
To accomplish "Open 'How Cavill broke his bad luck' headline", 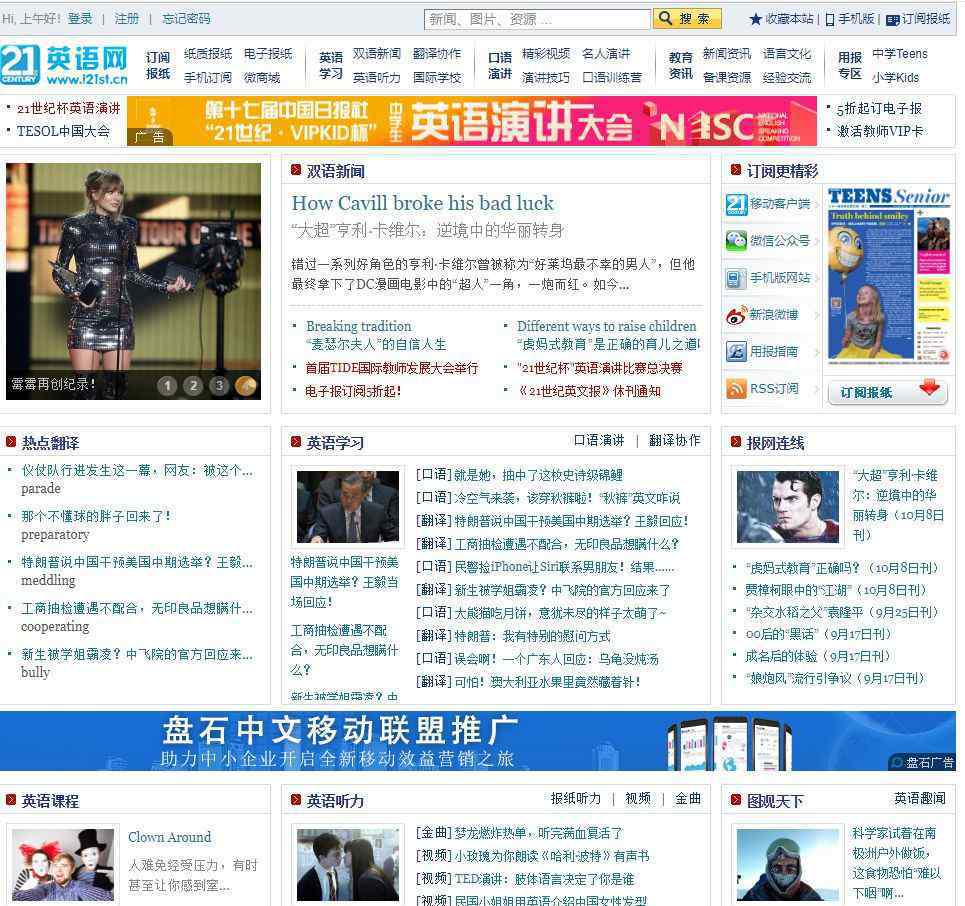I will pos(422,203).
